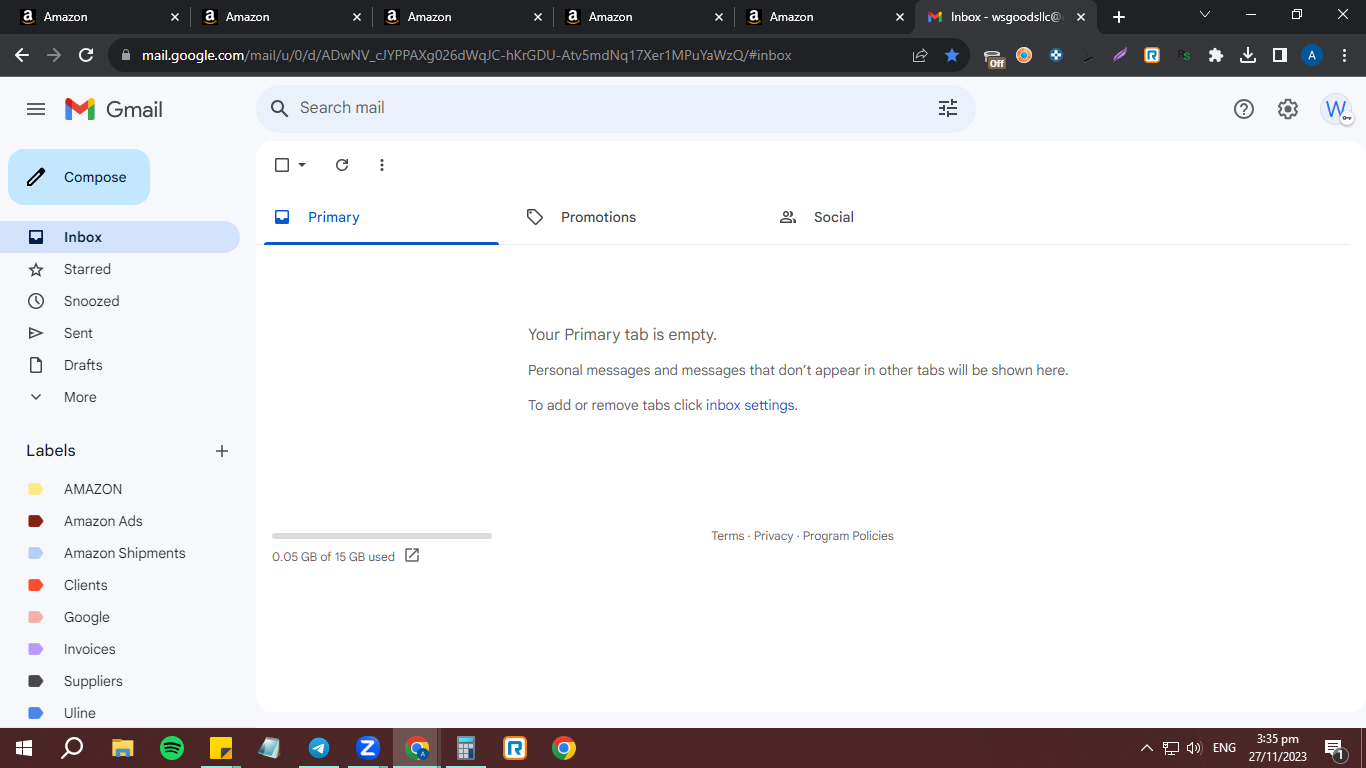Open the purple feather extension
Viewport: 1366px width, 768px height.
[x=1120, y=55]
